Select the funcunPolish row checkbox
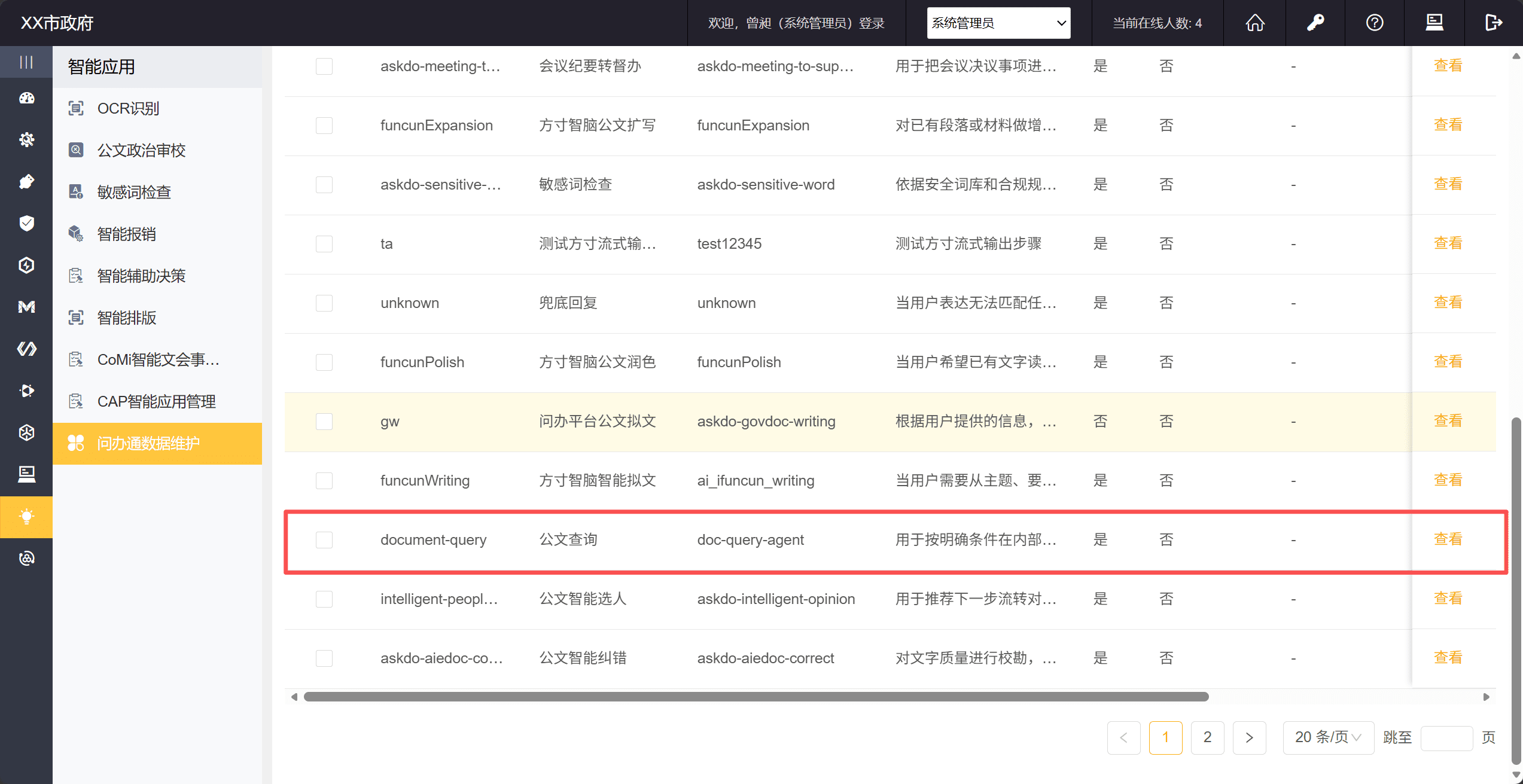Viewport: 1523px width, 784px height. point(324,362)
